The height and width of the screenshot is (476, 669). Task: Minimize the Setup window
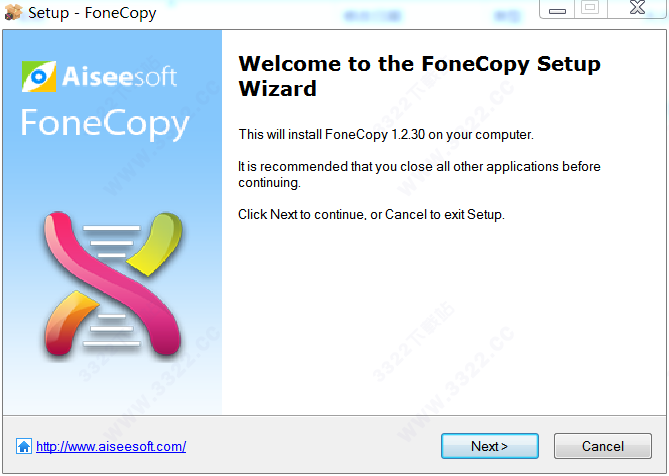pos(556,10)
